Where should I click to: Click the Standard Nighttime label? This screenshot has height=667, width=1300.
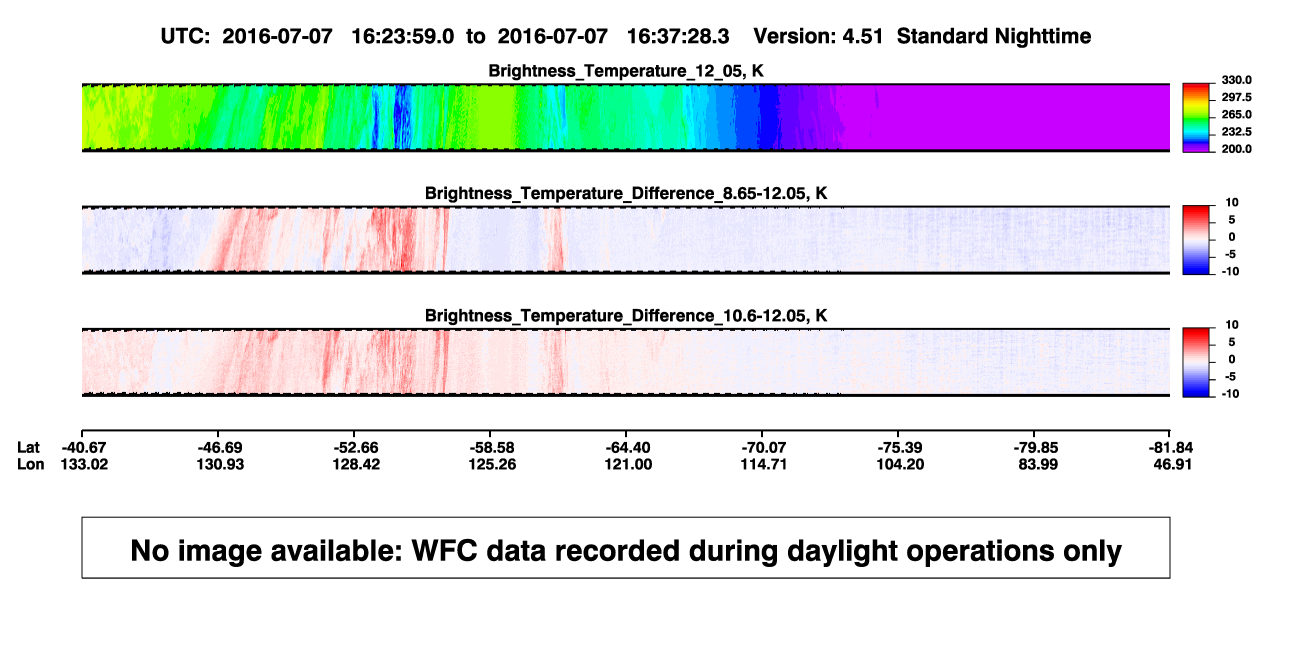tap(994, 36)
